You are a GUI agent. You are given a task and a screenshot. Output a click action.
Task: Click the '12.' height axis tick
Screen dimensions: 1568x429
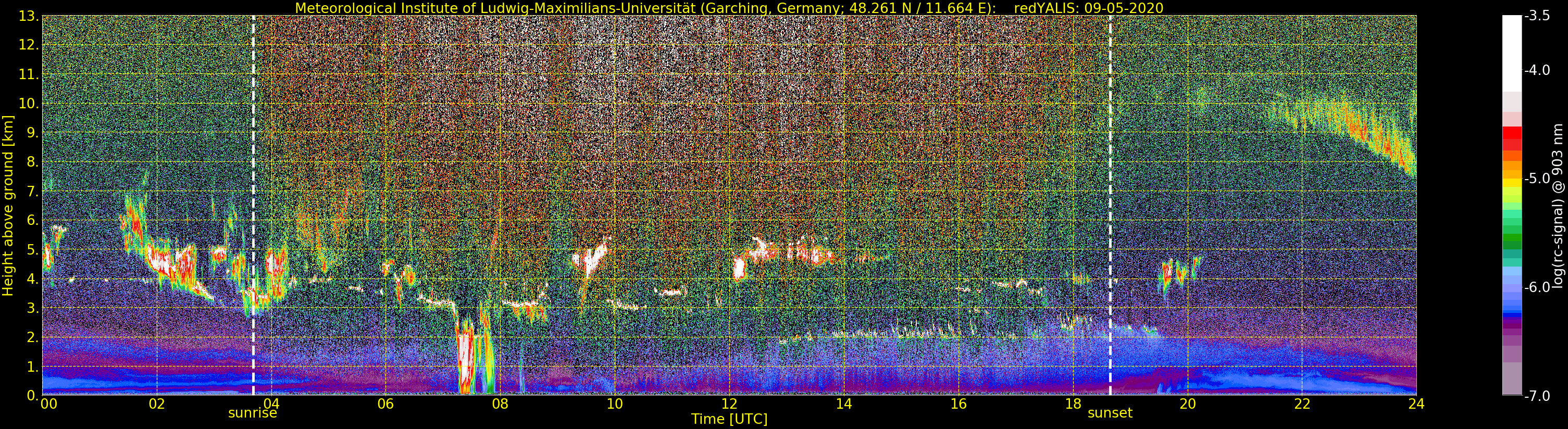point(29,45)
